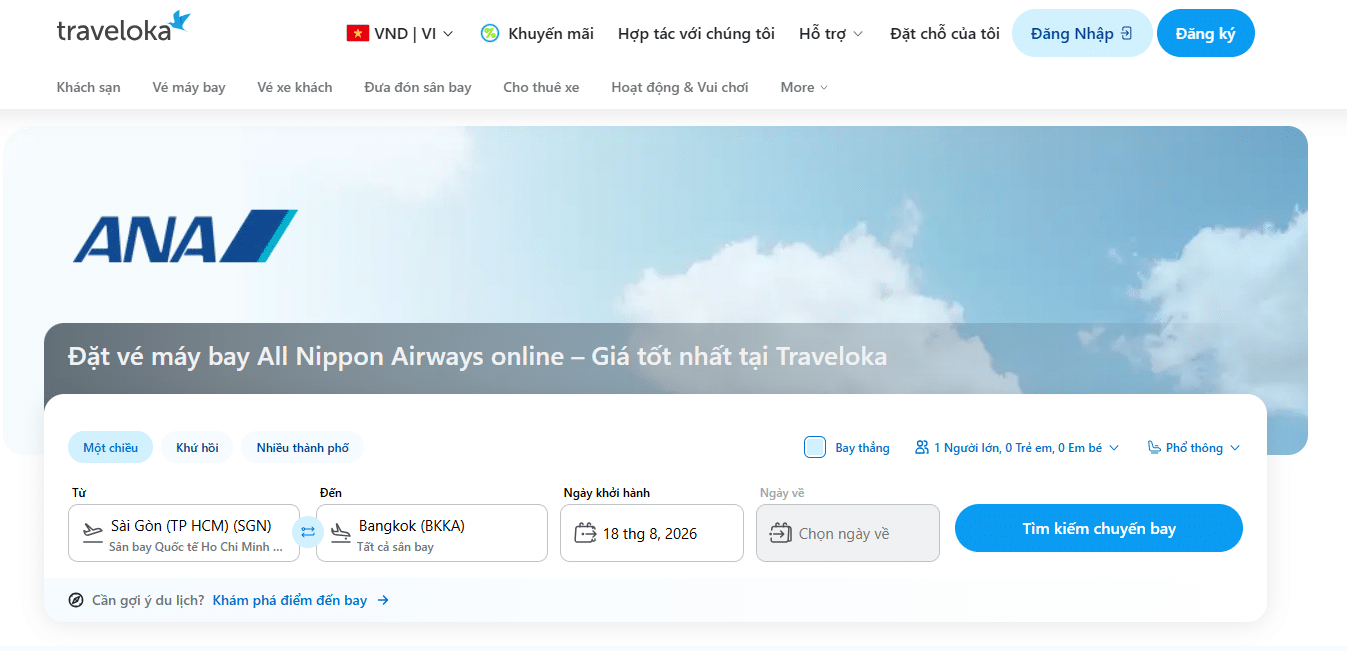Viewport: 1347px width, 651px height.
Task: Click the Khuyến mãi percent icon
Action: click(489, 33)
